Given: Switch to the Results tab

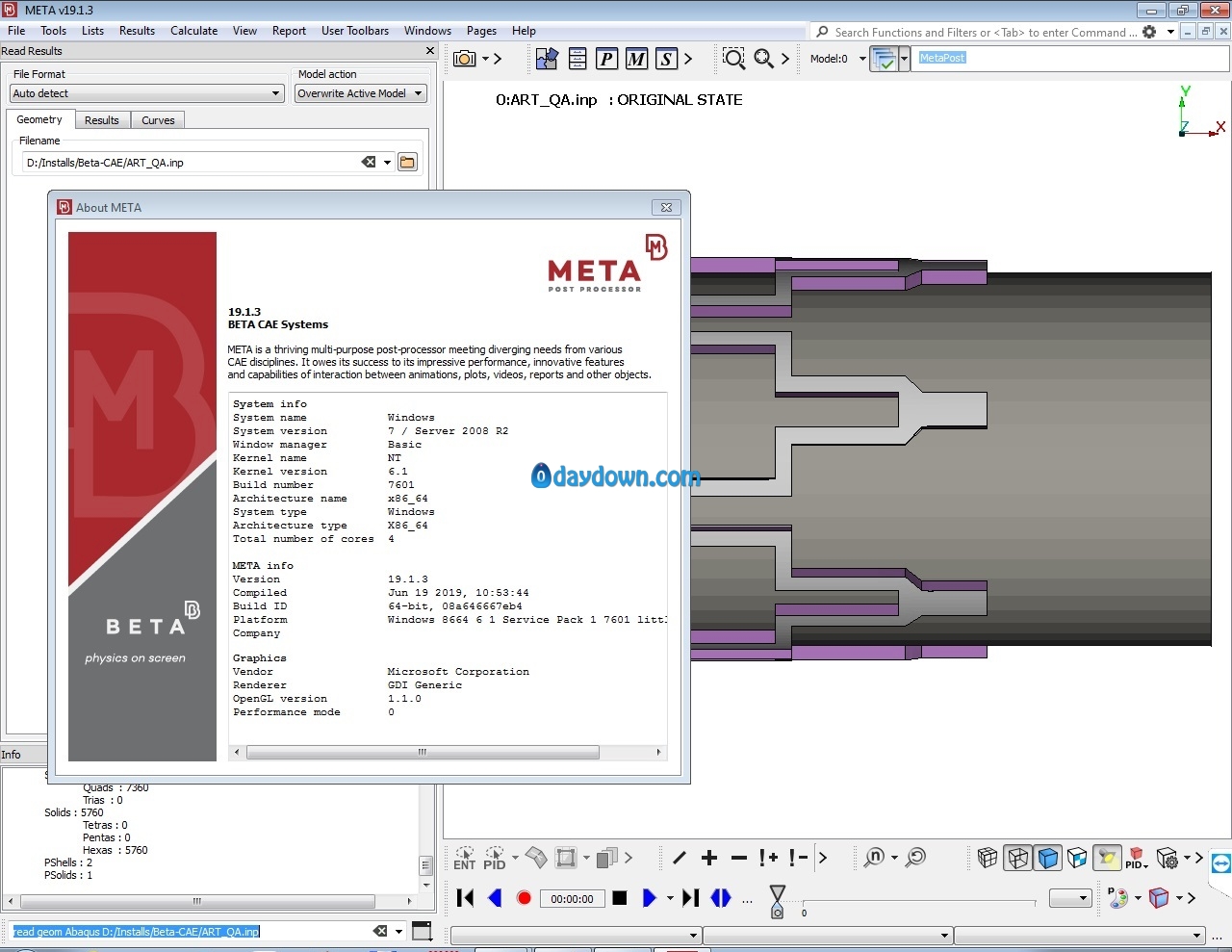Looking at the screenshot, I should coord(101,120).
